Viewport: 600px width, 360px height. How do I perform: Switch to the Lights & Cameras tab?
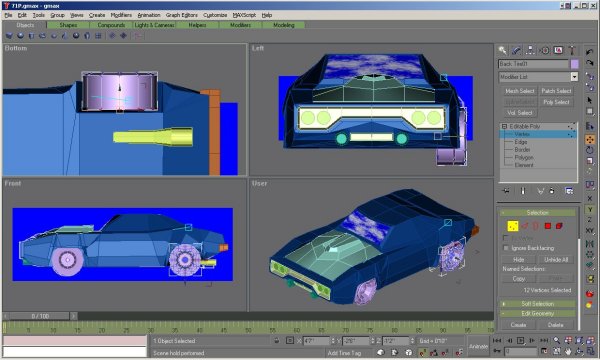click(x=155, y=25)
